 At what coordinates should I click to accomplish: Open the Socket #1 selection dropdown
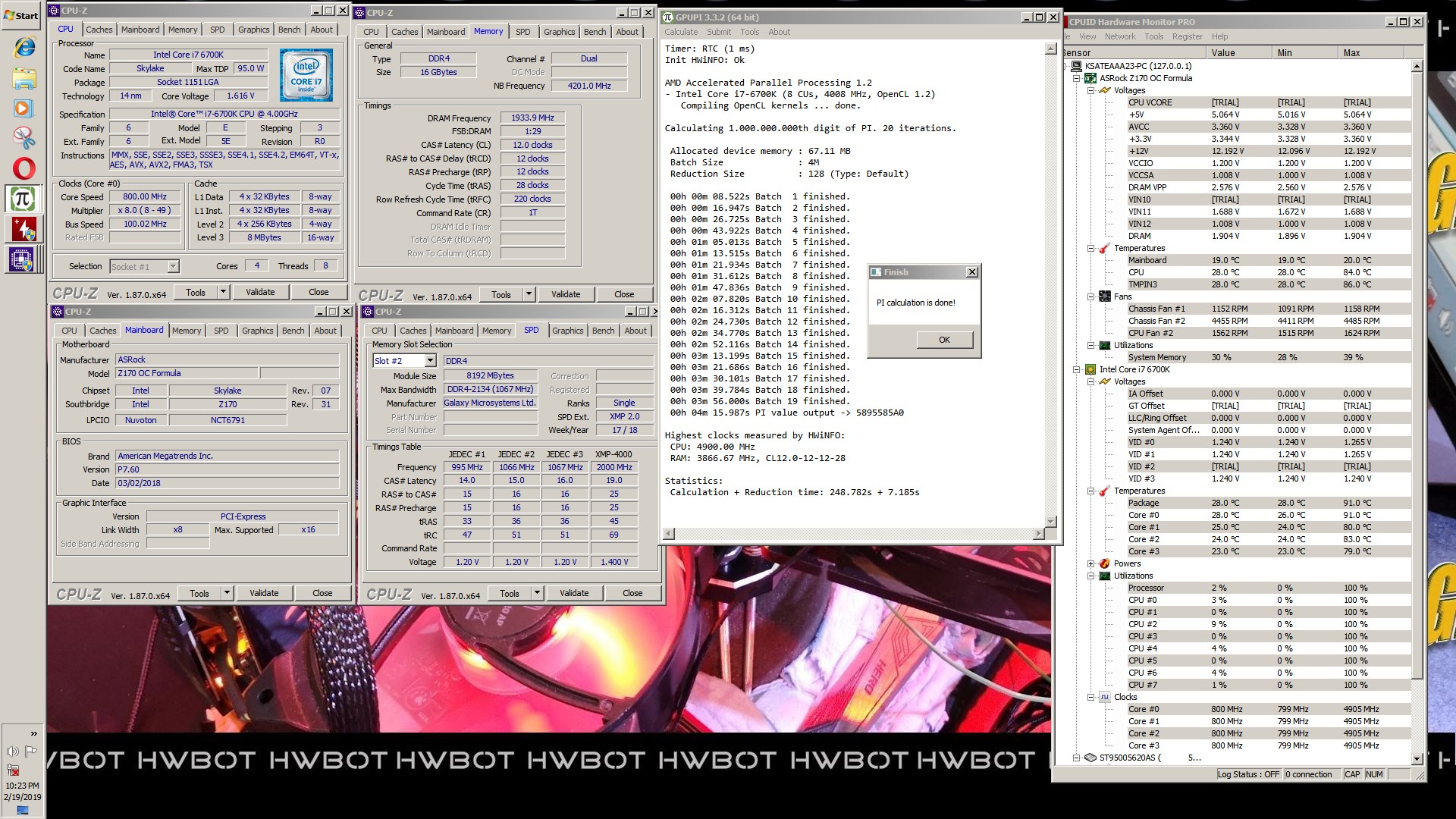[x=173, y=266]
